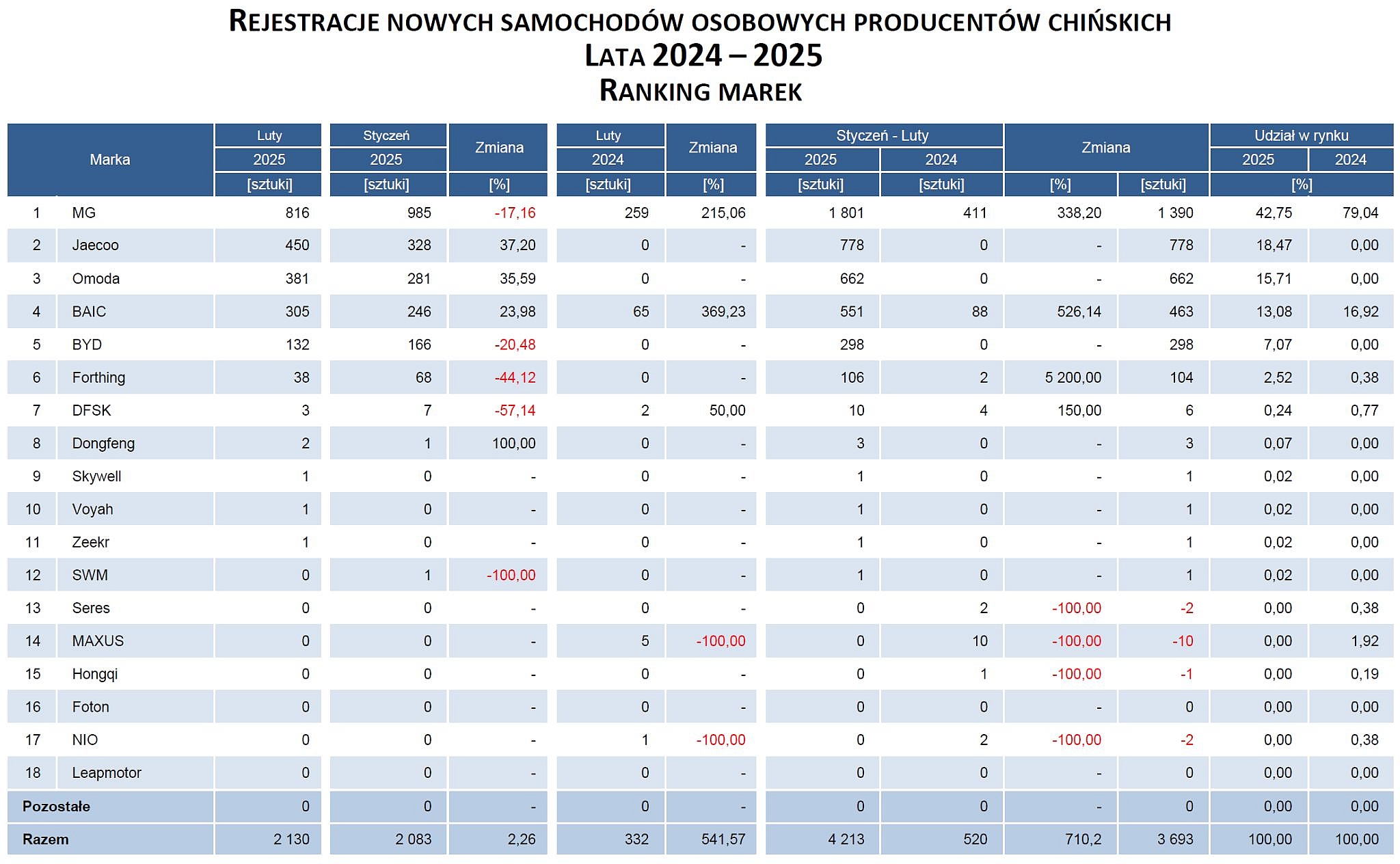The width and height of the screenshot is (1400, 864).
Task: Click the 'Hongqi' brand name
Action: (x=95, y=674)
